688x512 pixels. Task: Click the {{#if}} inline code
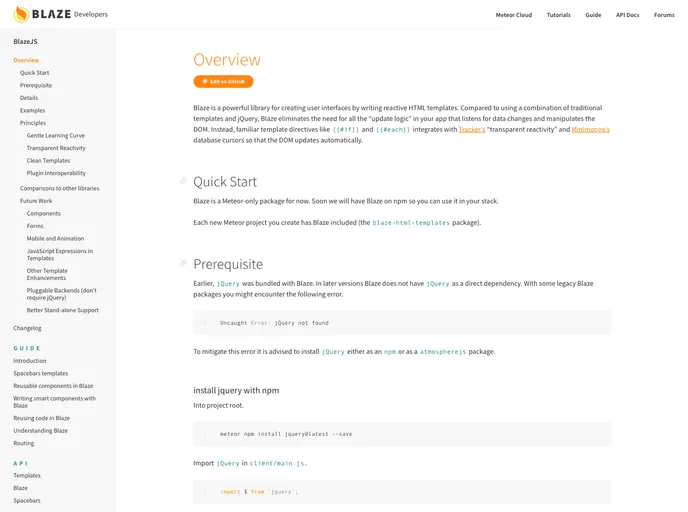346,130
